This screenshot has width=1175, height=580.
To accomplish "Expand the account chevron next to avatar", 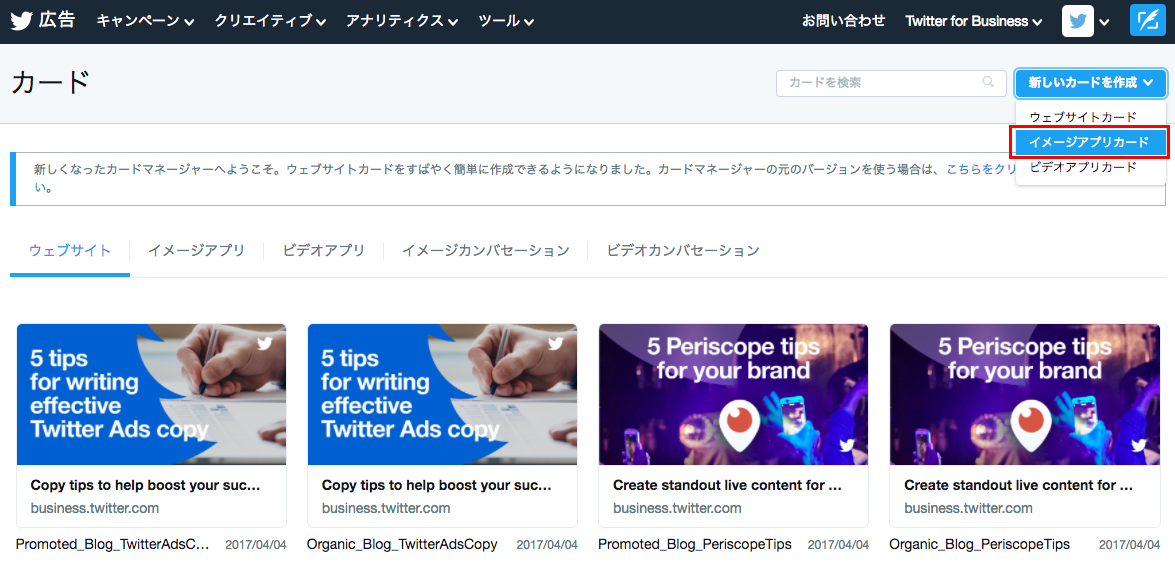I will point(1104,22).
